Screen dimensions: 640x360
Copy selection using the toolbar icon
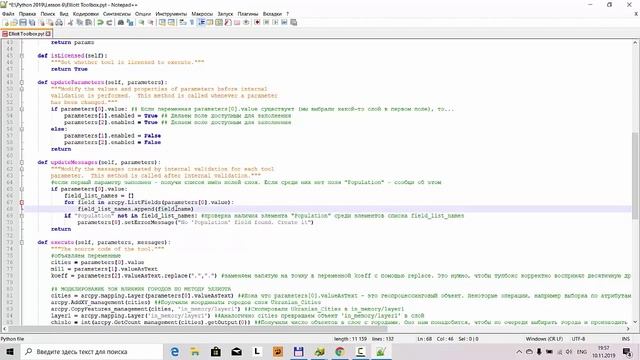pos(79,22)
